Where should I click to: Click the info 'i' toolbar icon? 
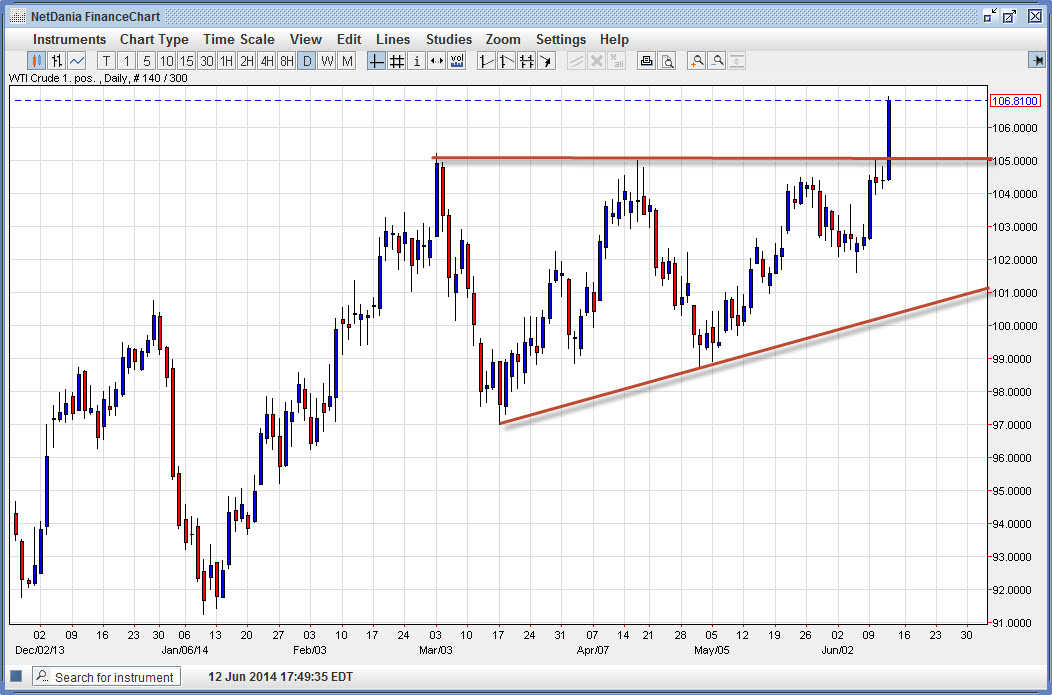pyautogui.click(x=417, y=61)
